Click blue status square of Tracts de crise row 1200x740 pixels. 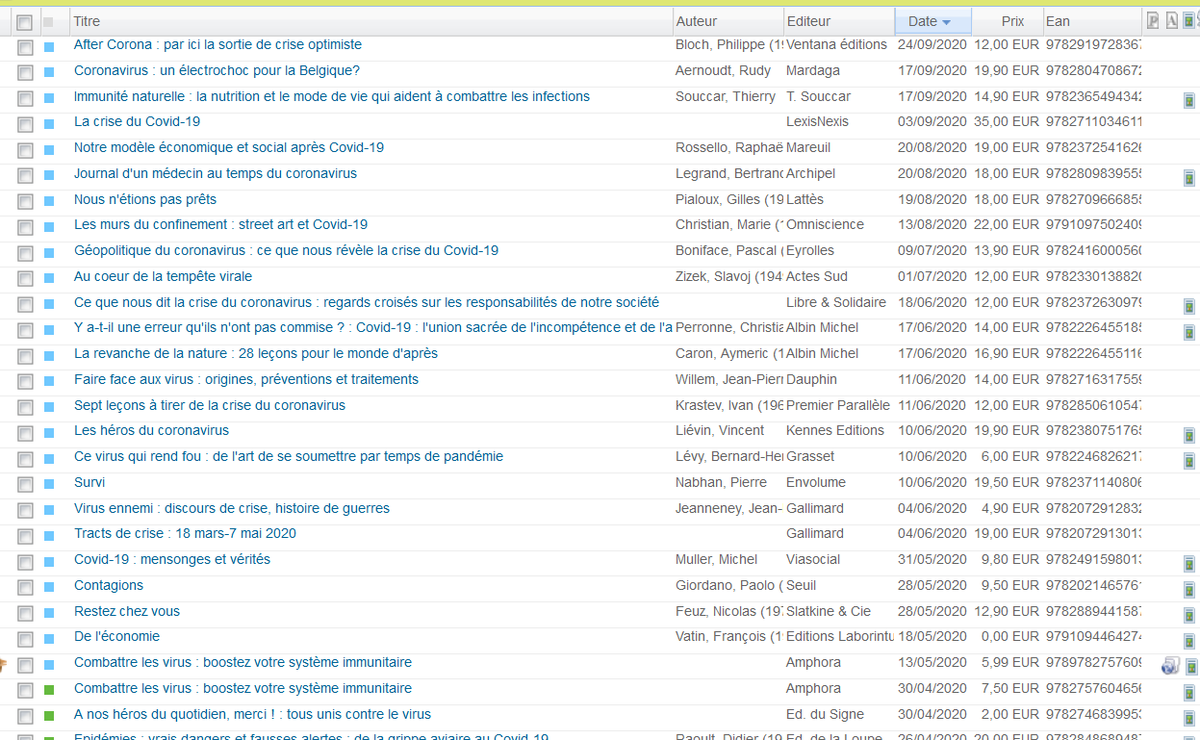click(x=49, y=536)
